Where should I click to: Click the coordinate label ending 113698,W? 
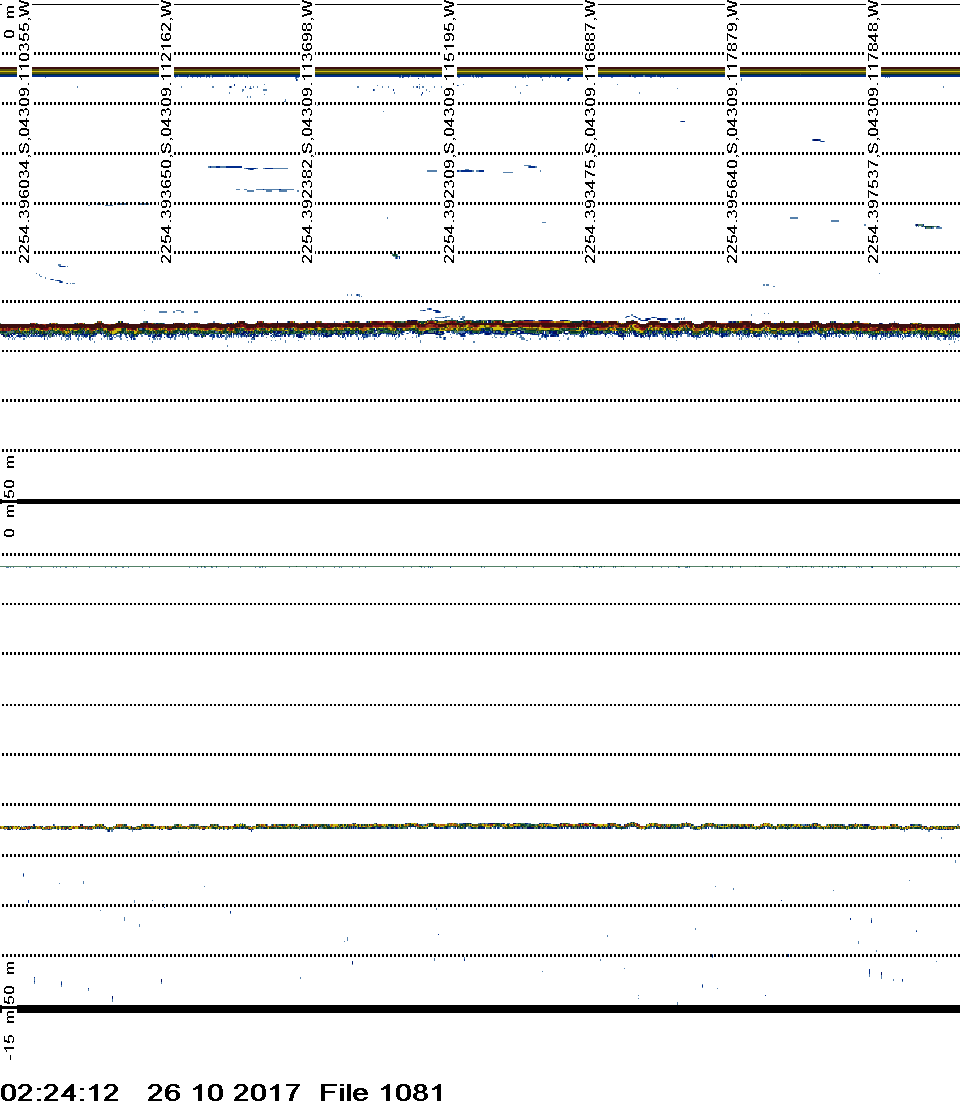click(308, 132)
